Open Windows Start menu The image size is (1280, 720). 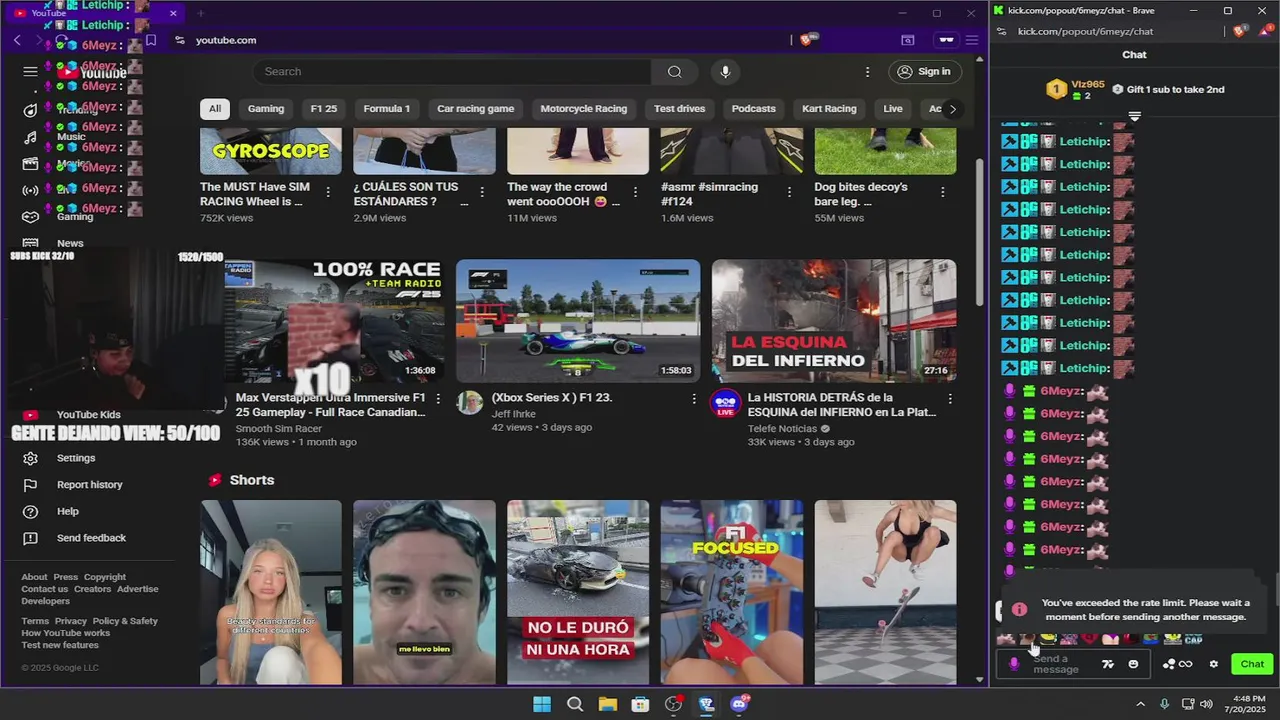[542, 704]
